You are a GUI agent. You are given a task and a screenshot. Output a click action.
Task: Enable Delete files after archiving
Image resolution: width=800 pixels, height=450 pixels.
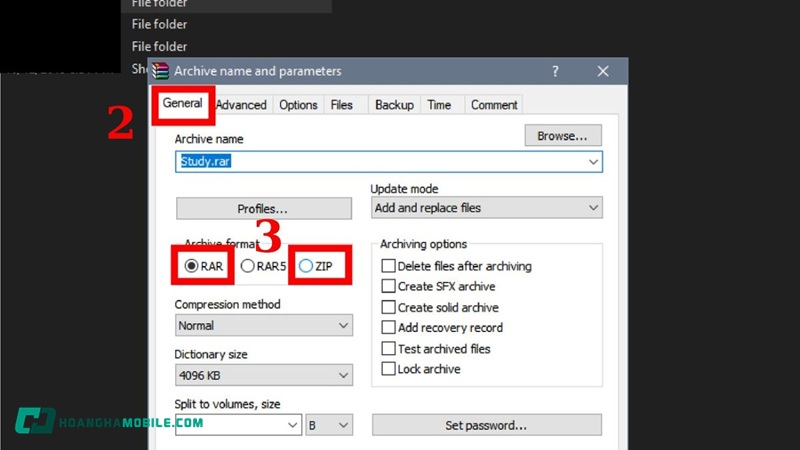(x=389, y=266)
